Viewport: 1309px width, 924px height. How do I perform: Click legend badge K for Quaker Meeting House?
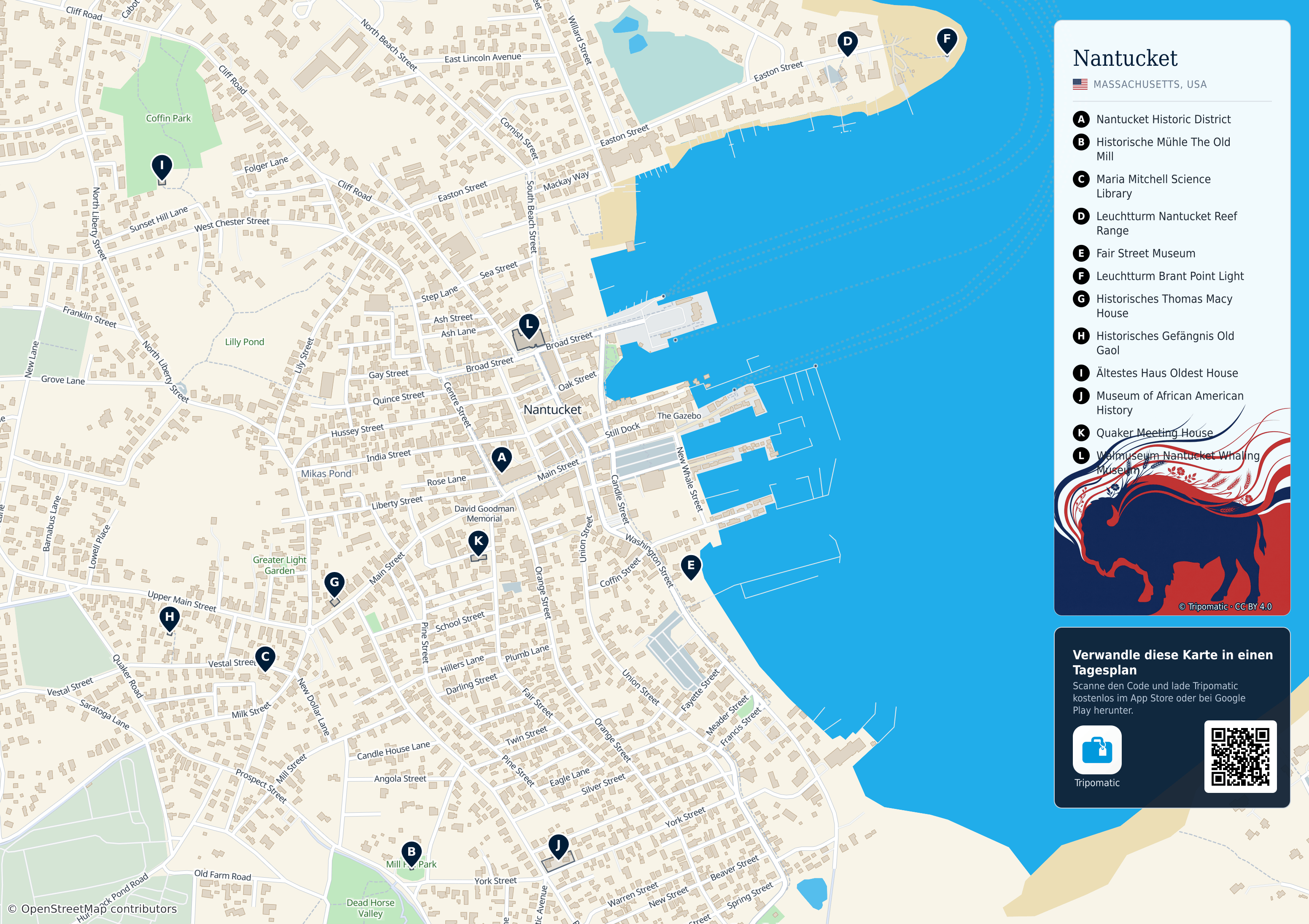point(1081,432)
